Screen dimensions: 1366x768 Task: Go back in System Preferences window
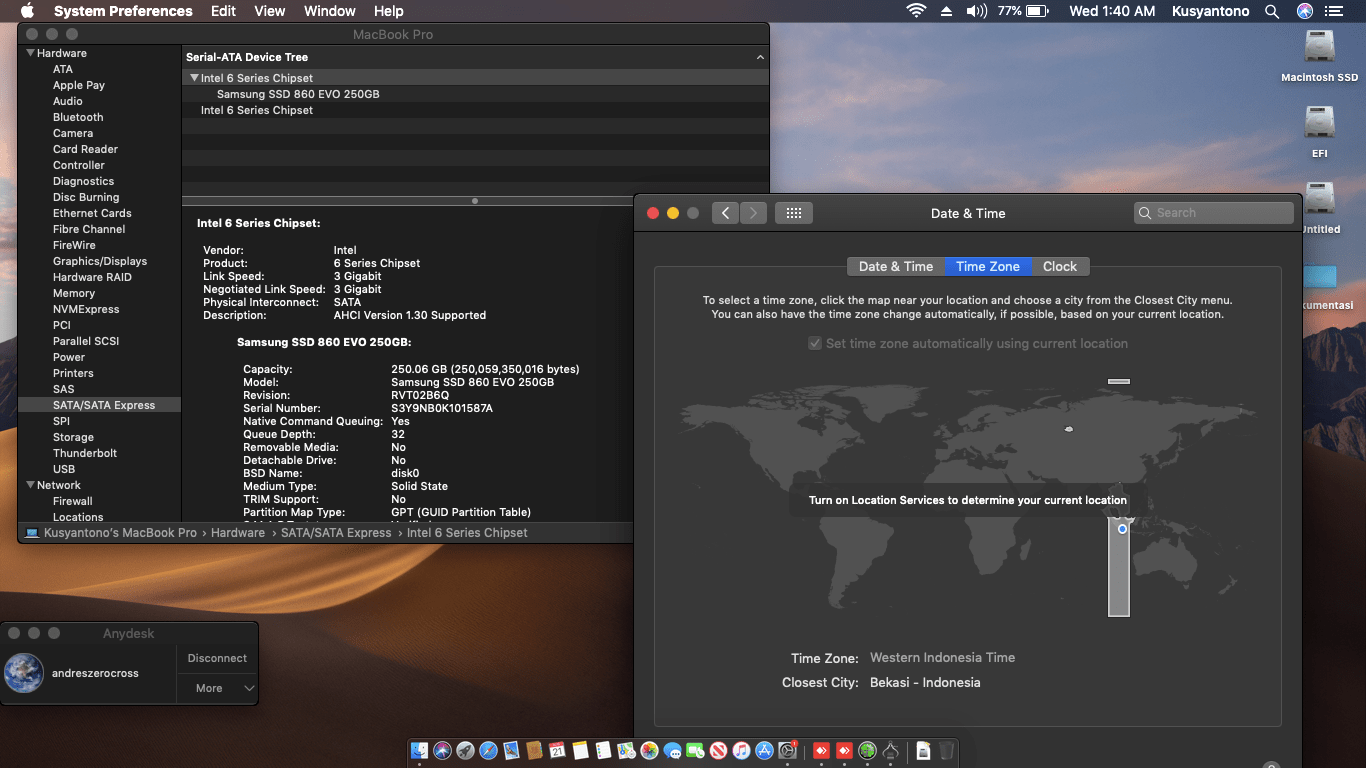coord(725,213)
